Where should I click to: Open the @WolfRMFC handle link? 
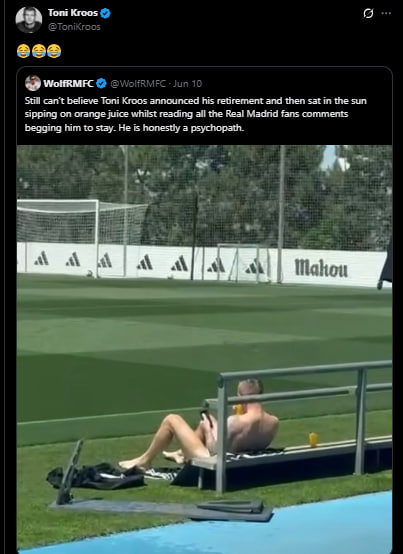point(138,84)
